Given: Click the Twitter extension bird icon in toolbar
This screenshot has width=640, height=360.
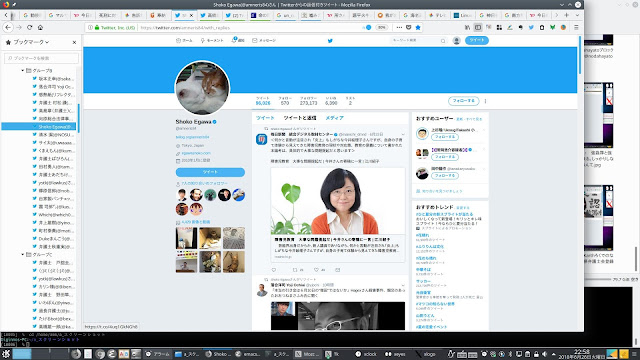Looking at the screenshot, I should tap(531, 27).
